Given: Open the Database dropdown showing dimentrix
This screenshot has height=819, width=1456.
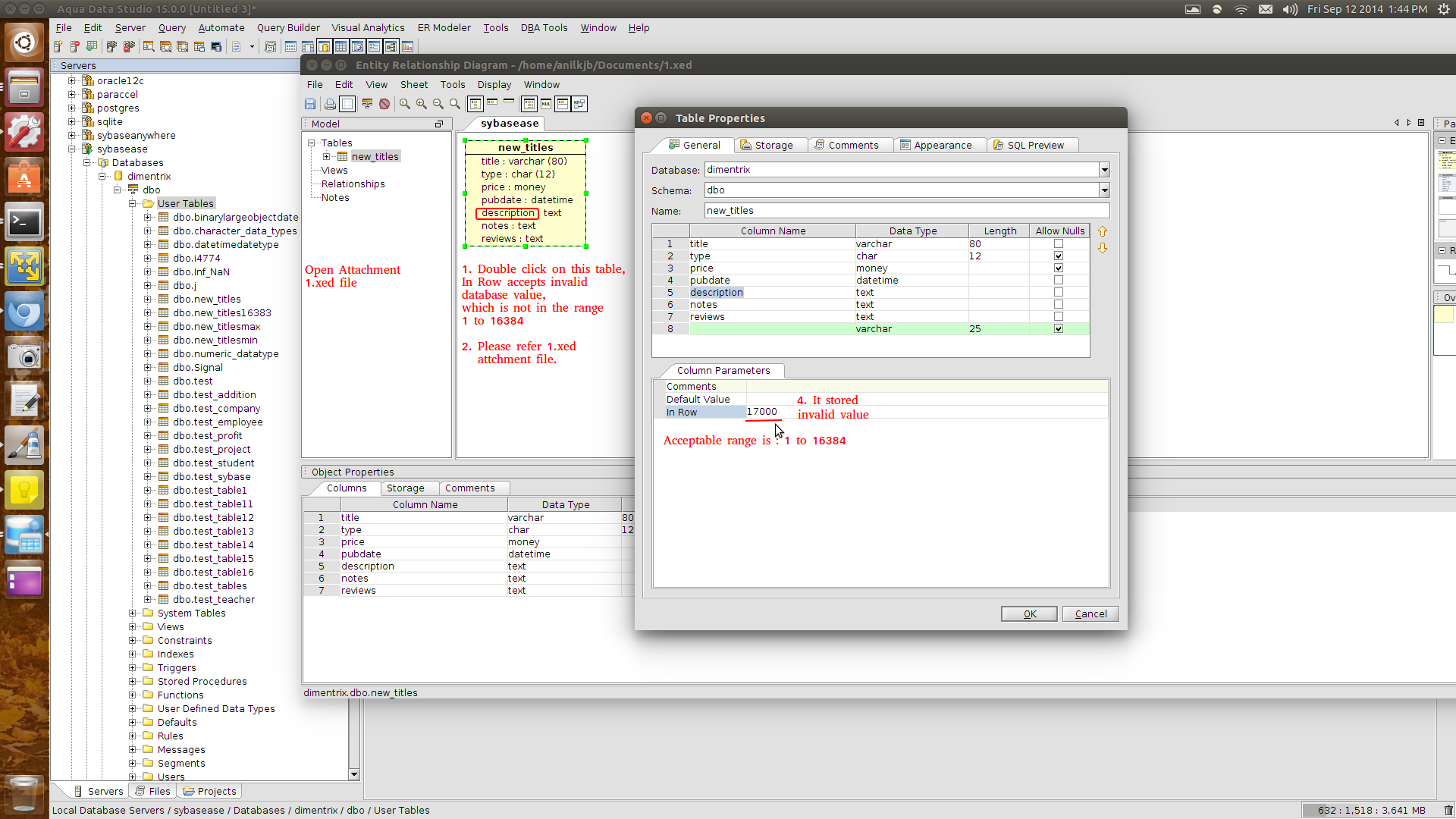Looking at the screenshot, I should 1104,170.
